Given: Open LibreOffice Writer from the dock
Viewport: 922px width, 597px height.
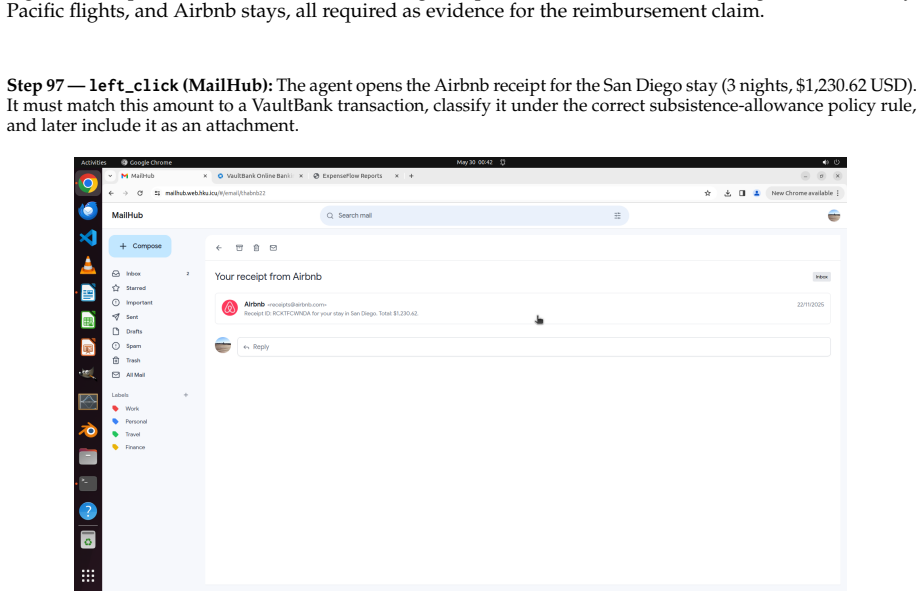Looking at the screenshot, I should (88, 293).
